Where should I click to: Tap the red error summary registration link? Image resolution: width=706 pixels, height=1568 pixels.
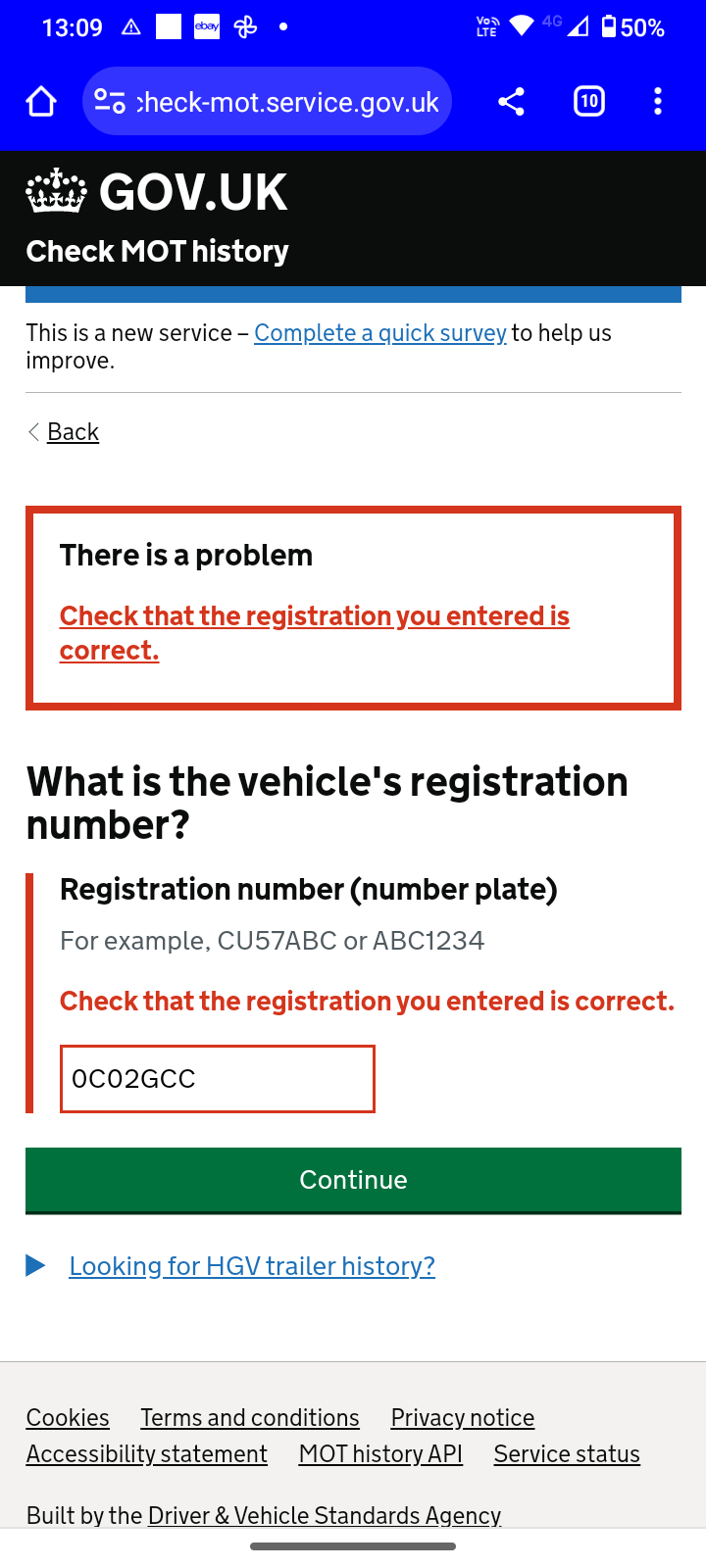(315, 633)
